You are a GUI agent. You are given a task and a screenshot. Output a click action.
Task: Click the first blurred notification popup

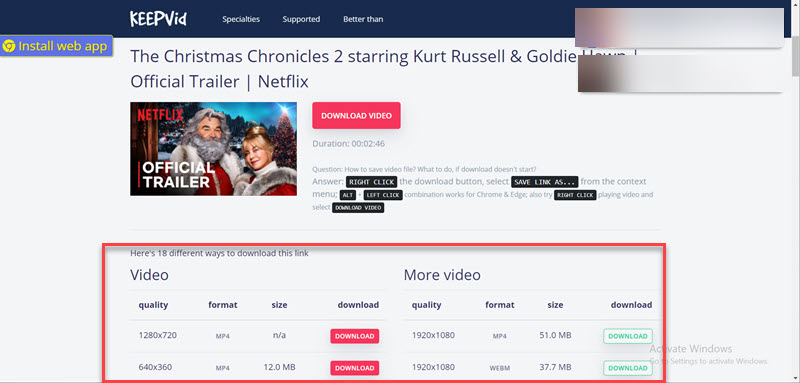tap(679, 28)
